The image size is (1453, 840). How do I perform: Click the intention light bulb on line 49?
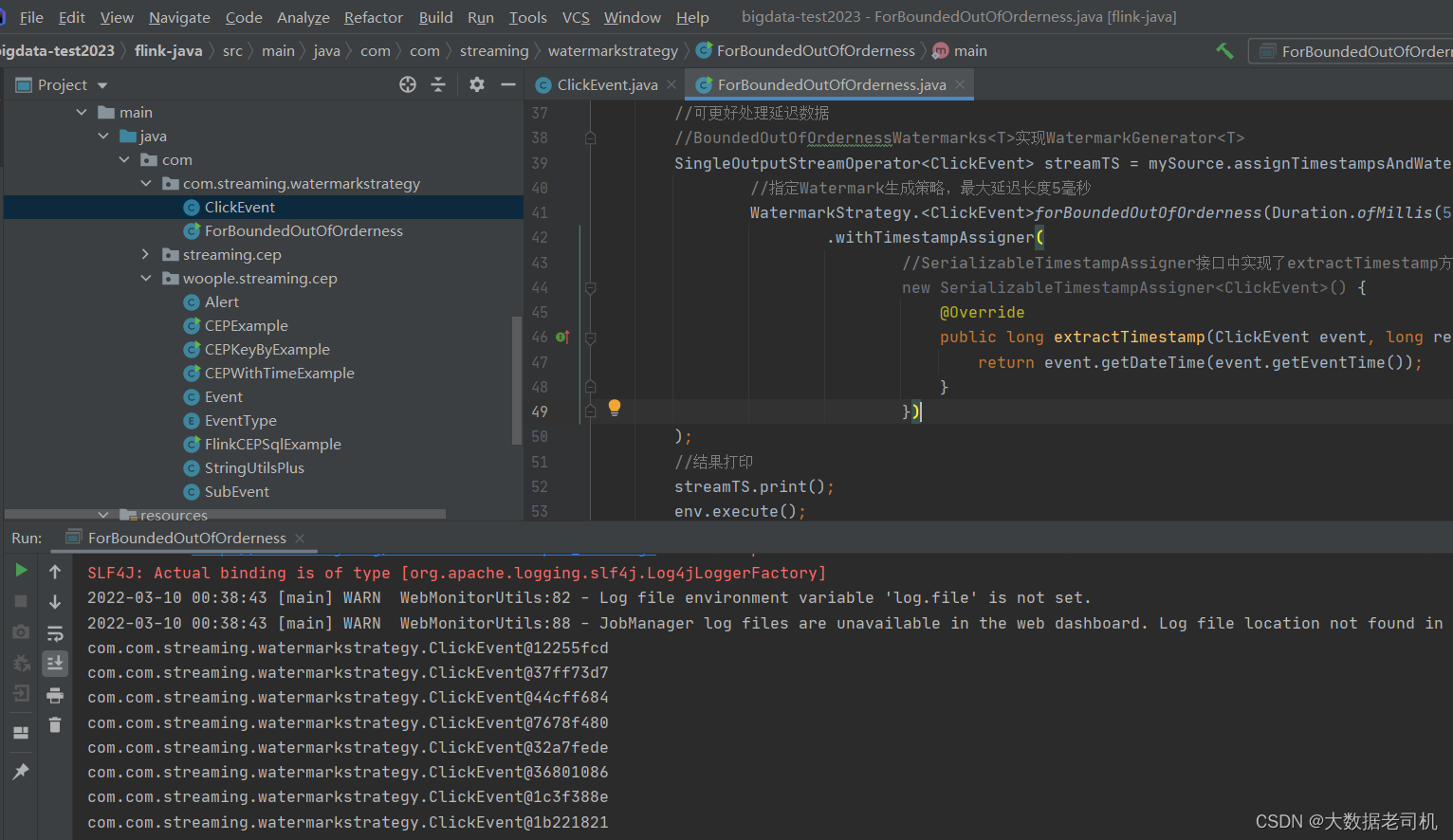click(x=615, y=408)
